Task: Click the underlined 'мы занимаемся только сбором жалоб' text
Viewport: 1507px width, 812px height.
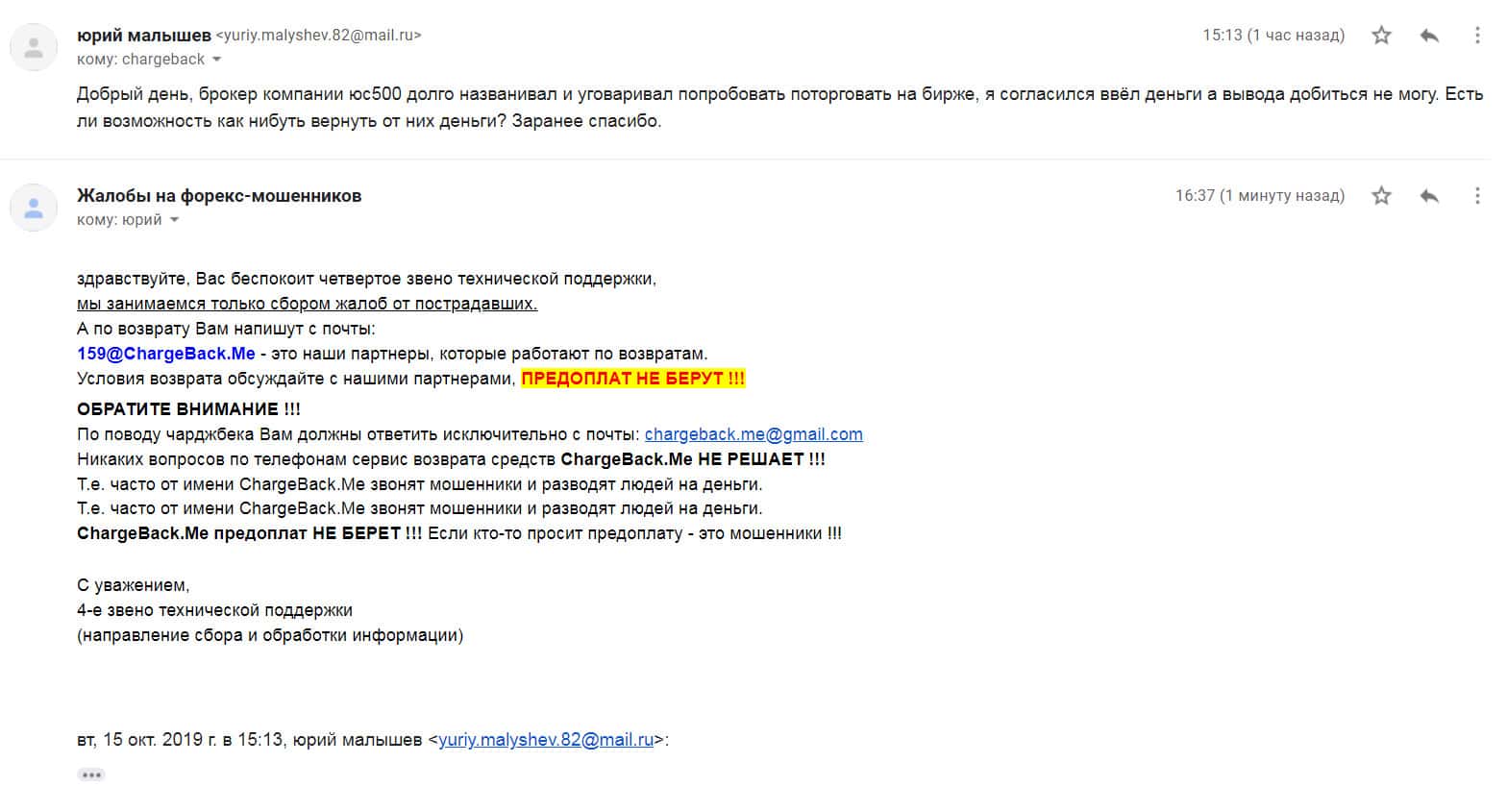Action: [307, 304]
